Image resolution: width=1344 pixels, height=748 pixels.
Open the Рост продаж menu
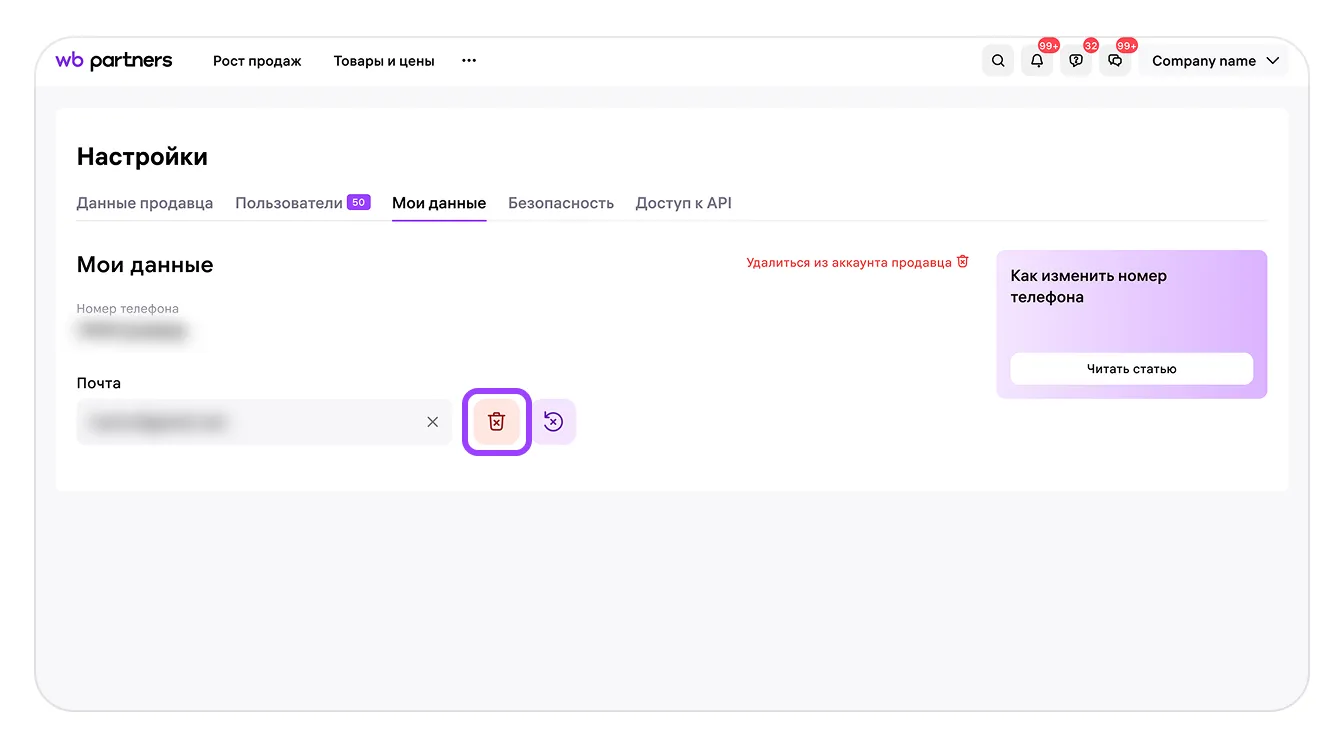257,61
